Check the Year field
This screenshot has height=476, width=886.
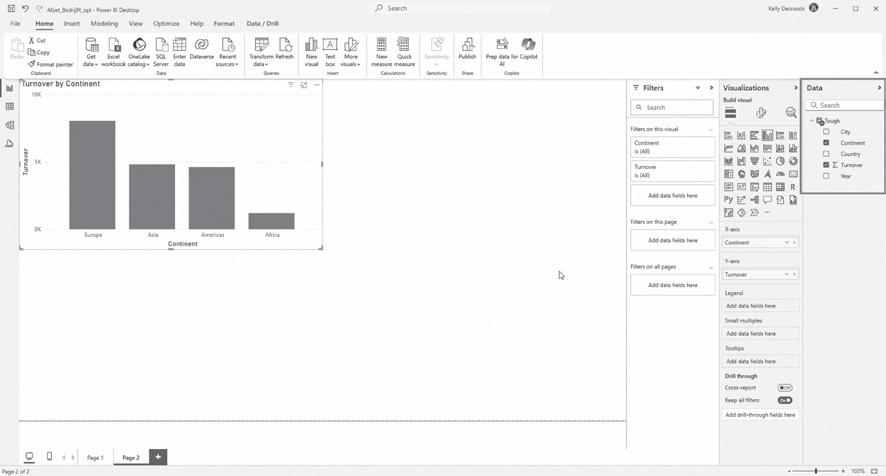pos(826,176)
